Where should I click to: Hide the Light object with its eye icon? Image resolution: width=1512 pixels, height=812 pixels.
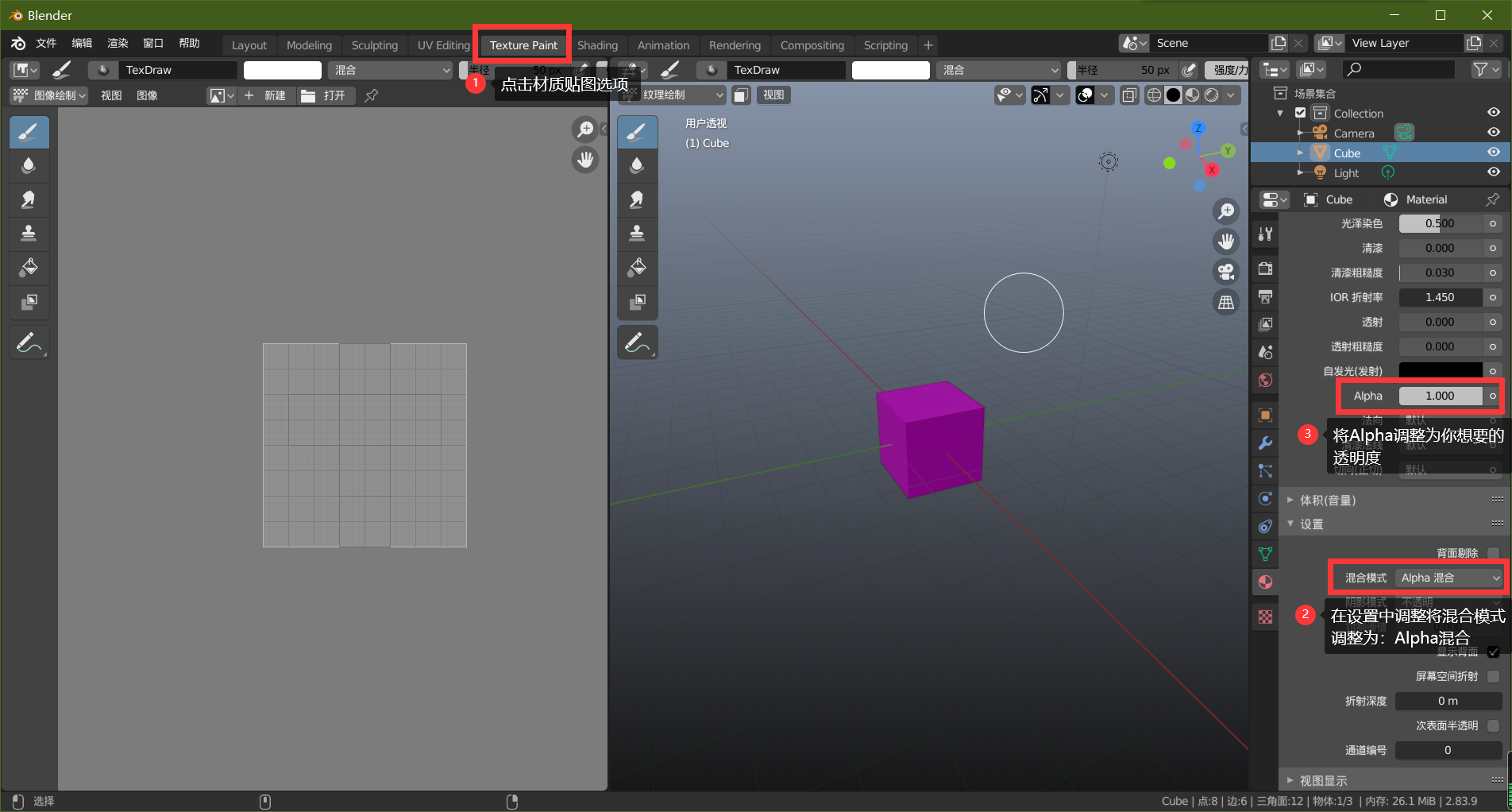pos(1494,172)
